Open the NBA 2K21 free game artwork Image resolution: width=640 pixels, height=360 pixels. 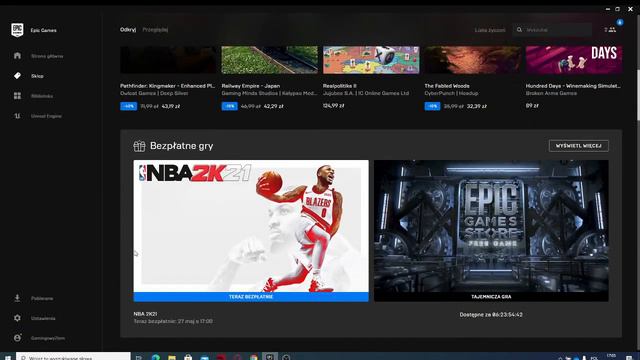pyautogui.click(x=251, y=226)
